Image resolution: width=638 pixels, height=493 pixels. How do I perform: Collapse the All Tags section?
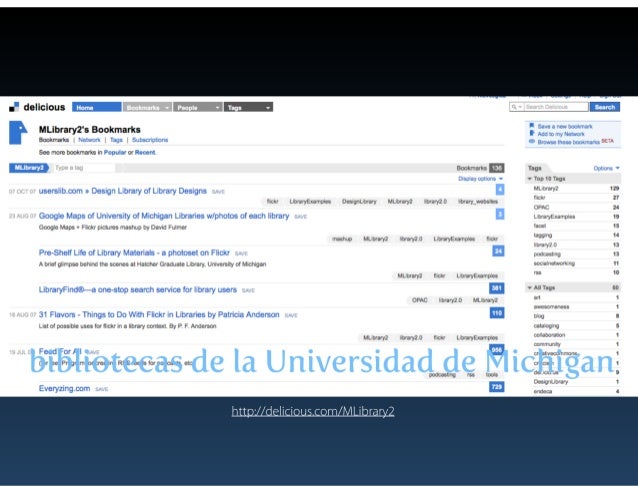530,288
